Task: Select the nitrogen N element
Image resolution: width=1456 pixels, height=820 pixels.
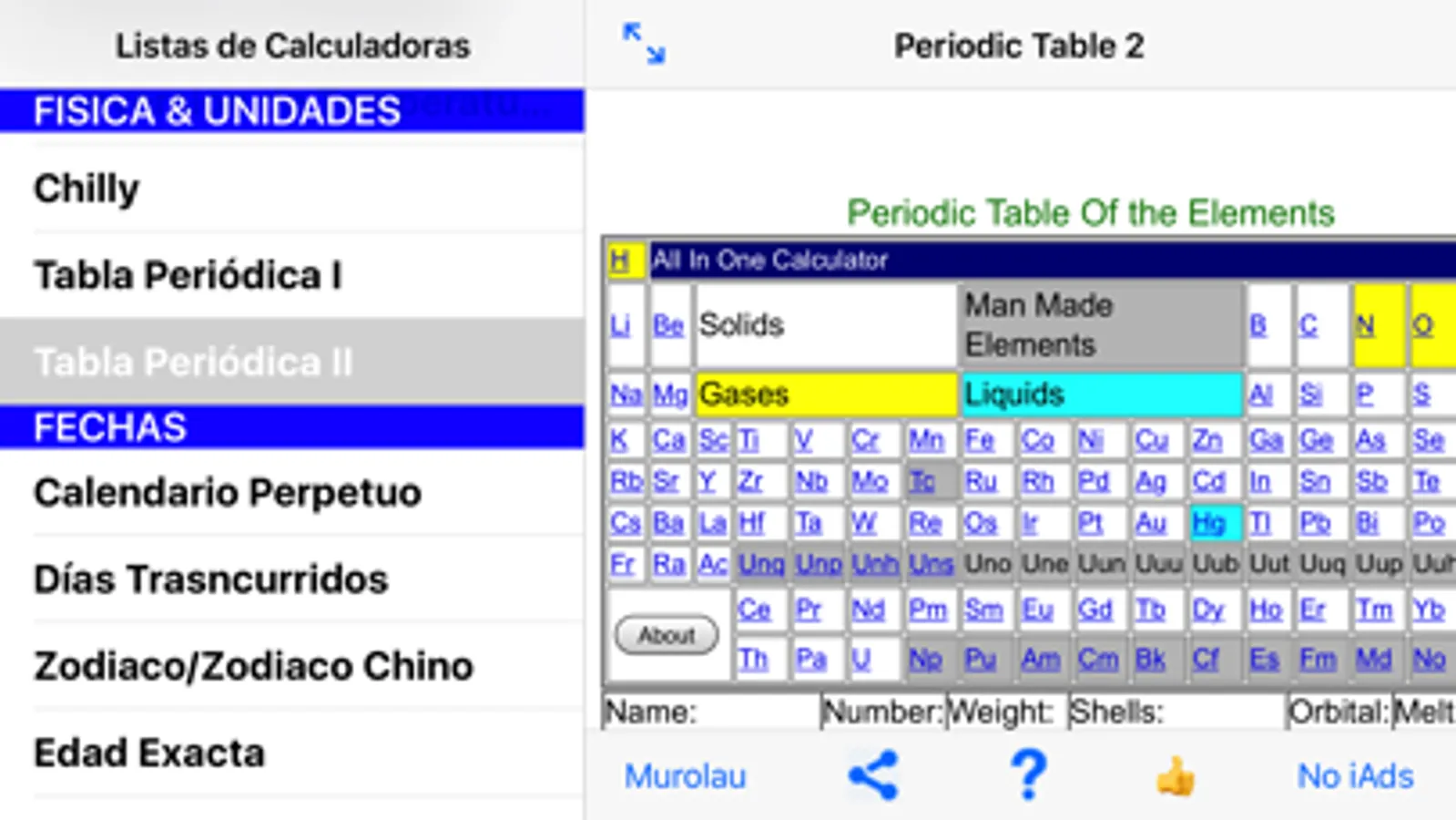Action: pos(1365,325)
